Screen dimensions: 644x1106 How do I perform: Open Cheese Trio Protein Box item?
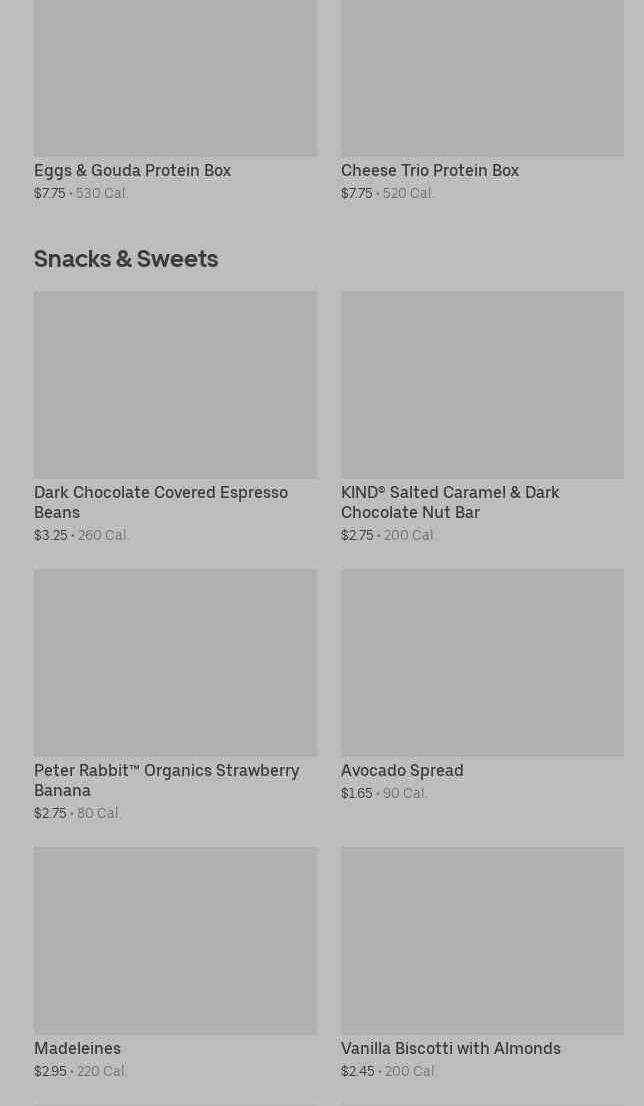(429, 171)
